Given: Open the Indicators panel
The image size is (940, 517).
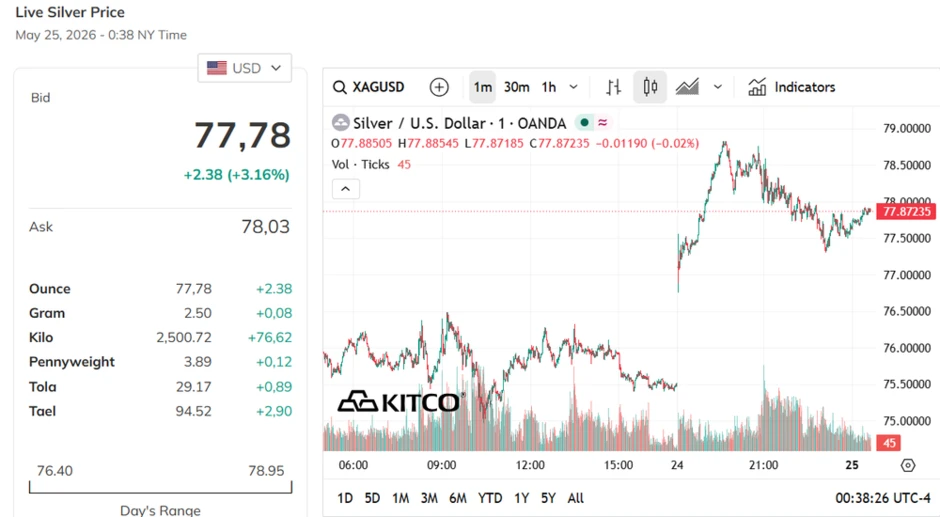Looking at the screenshot, I should 791,87.
